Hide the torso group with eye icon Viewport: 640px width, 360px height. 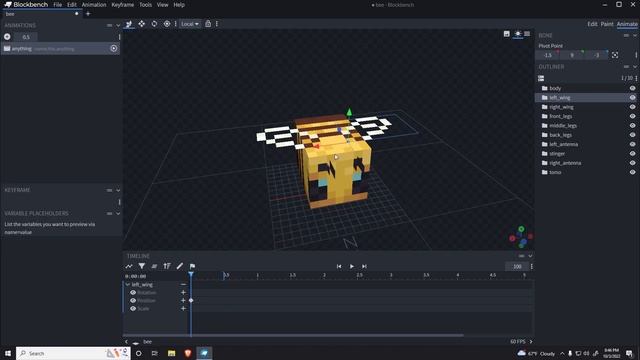coord(632,172)
